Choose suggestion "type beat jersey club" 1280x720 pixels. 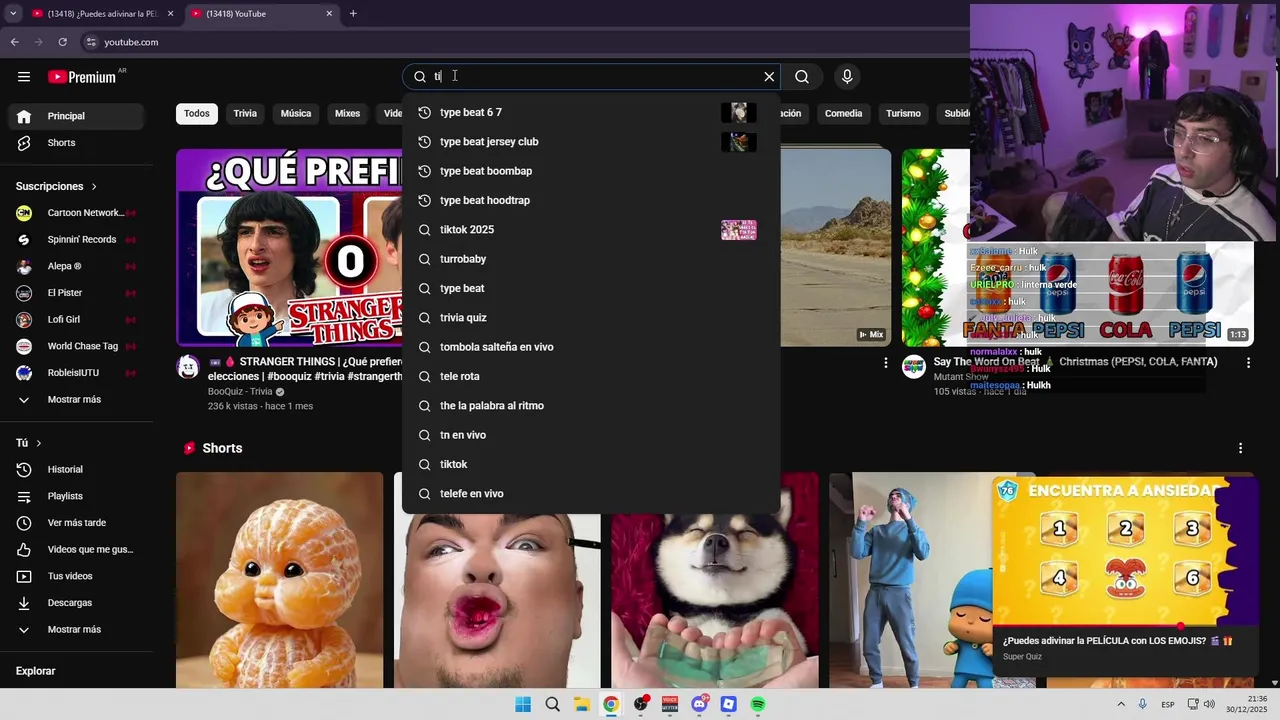[x=590, y=142]
